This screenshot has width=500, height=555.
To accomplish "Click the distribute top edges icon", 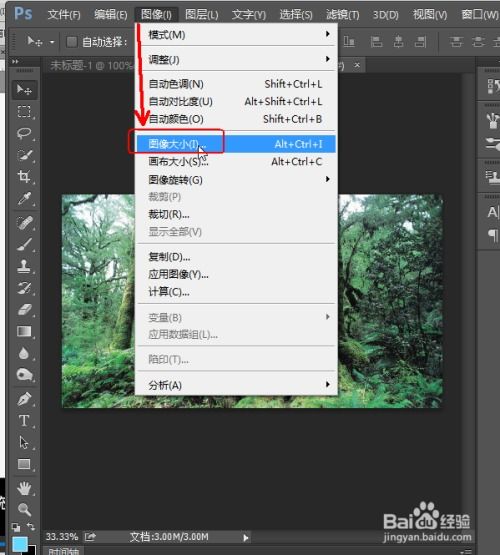I will point(456,42).
